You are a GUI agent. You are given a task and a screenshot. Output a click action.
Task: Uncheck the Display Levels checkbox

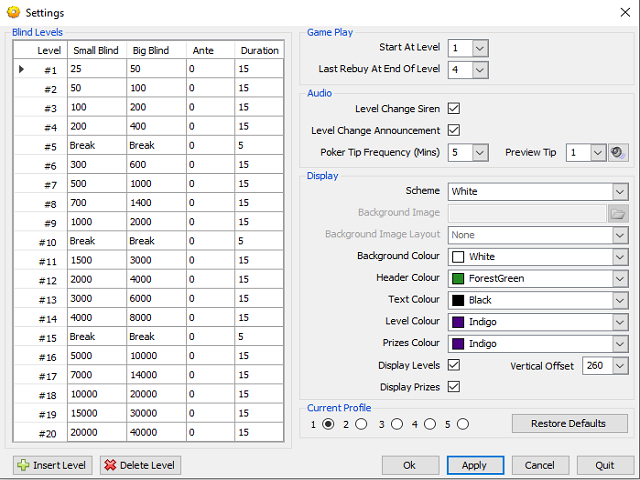454,365
